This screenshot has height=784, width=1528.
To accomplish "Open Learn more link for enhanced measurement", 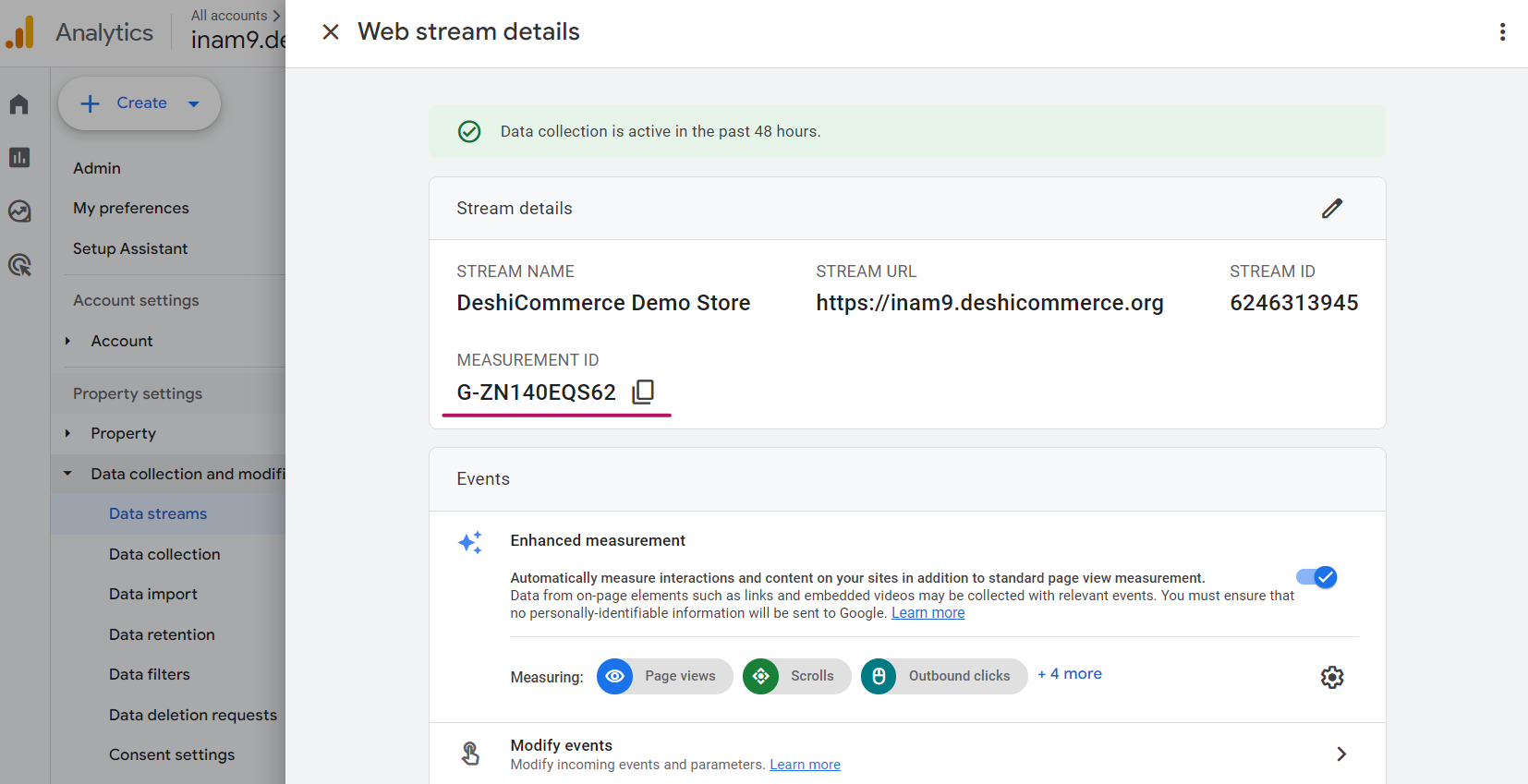I will [928, 613].
